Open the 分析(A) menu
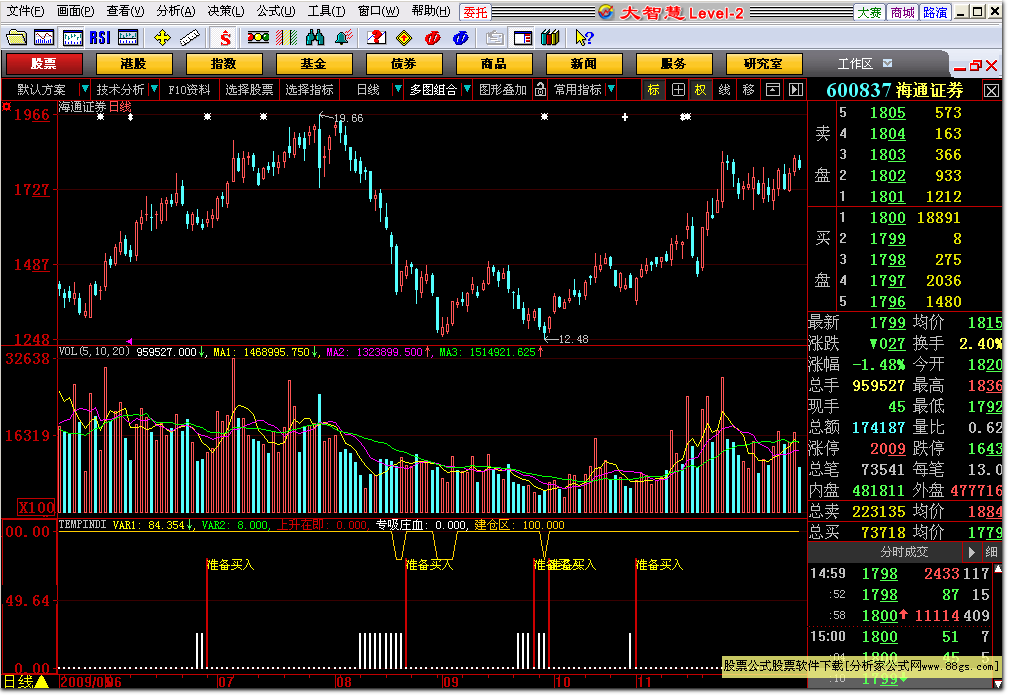Viewport: 1009px width, 695px height. pyautogui.click(x=176, y=11)
